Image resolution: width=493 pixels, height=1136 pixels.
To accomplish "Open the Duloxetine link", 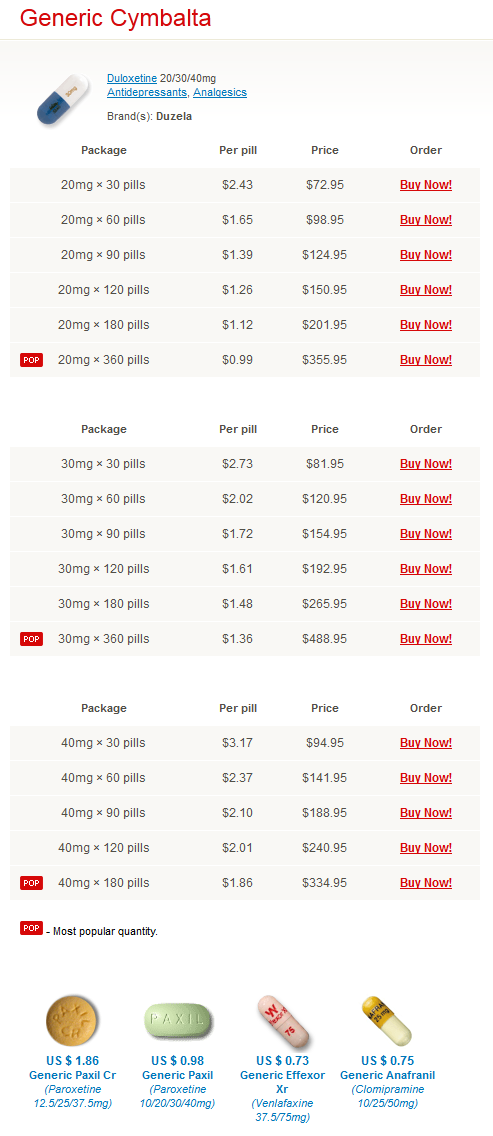I will pos(132,78).
